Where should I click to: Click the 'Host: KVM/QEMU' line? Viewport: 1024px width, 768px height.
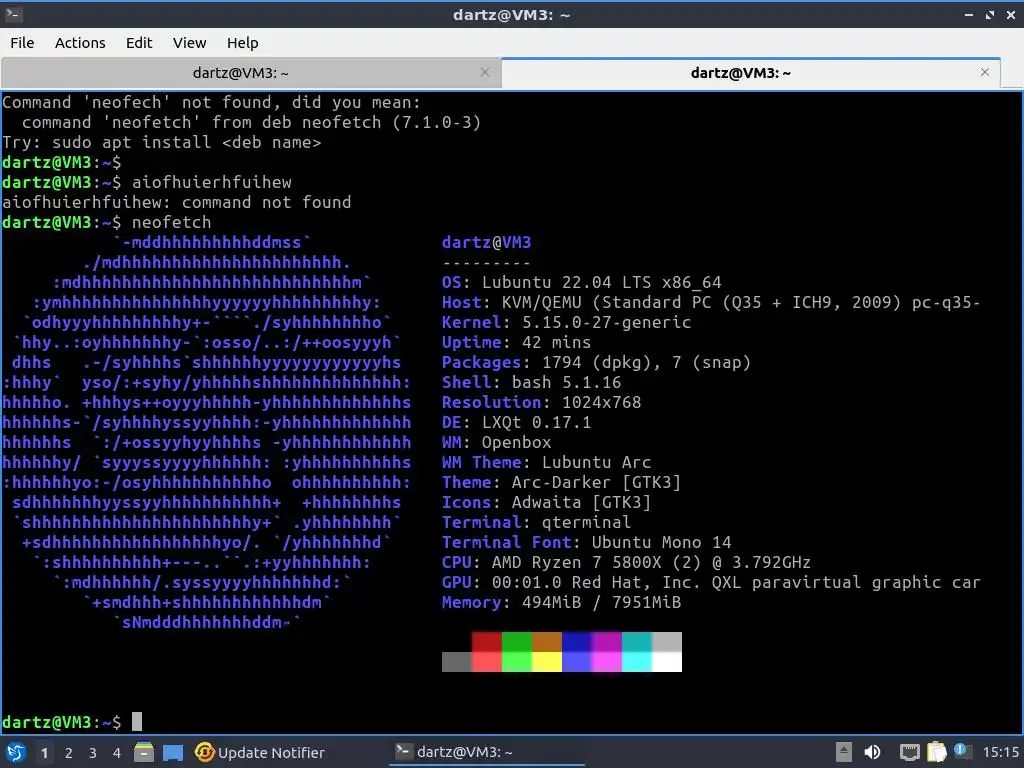tap(711, 302)
